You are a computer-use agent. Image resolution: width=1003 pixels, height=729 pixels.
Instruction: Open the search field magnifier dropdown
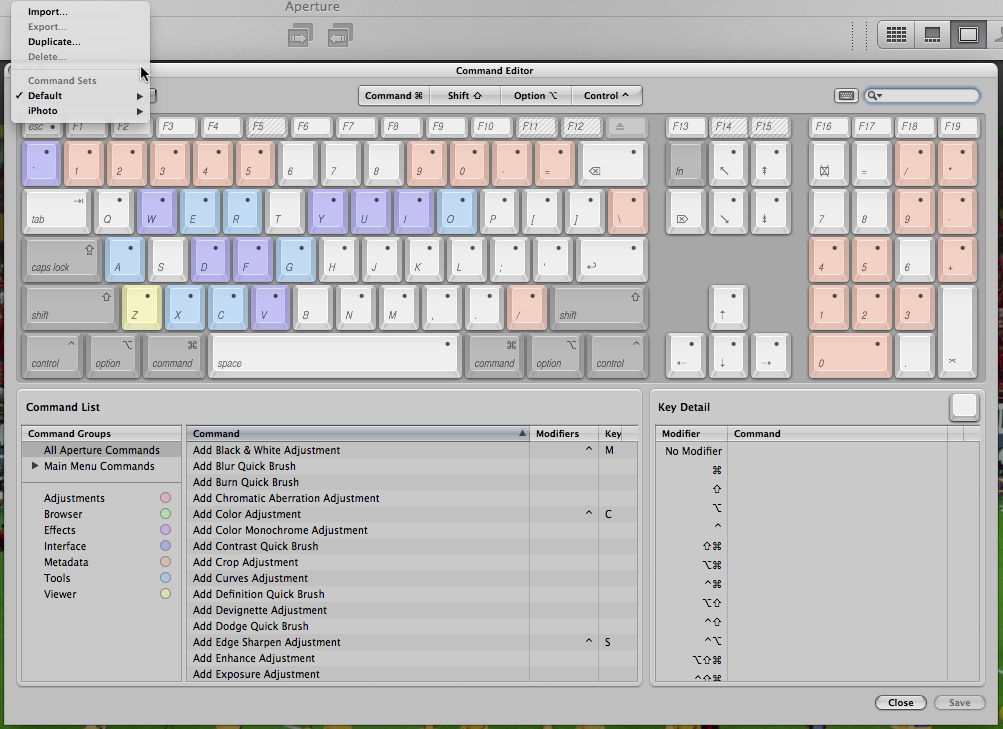pyautogui.click(x=874, y=95)
